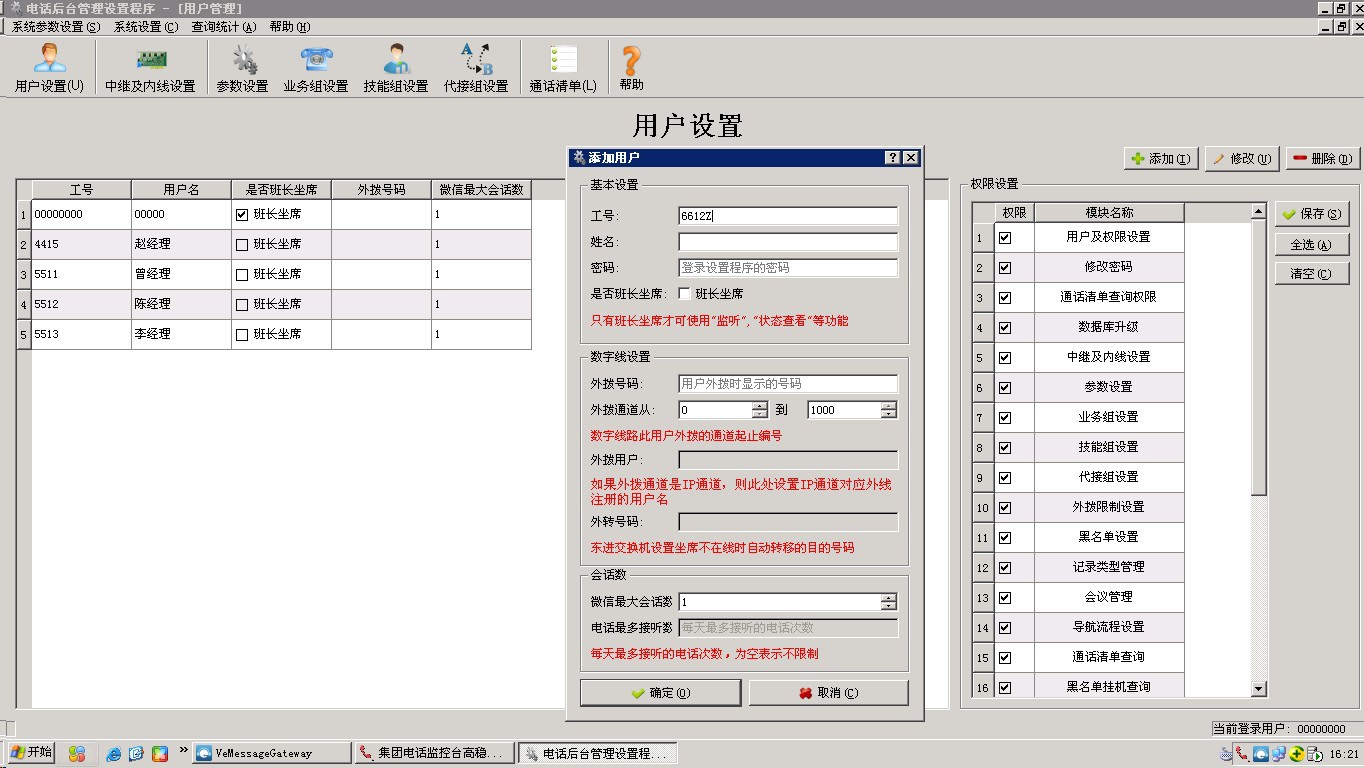Increase 微信最大会话数 spinner
The width and height of the screenshot is (1364, 768).
click(x=889, y=598)
